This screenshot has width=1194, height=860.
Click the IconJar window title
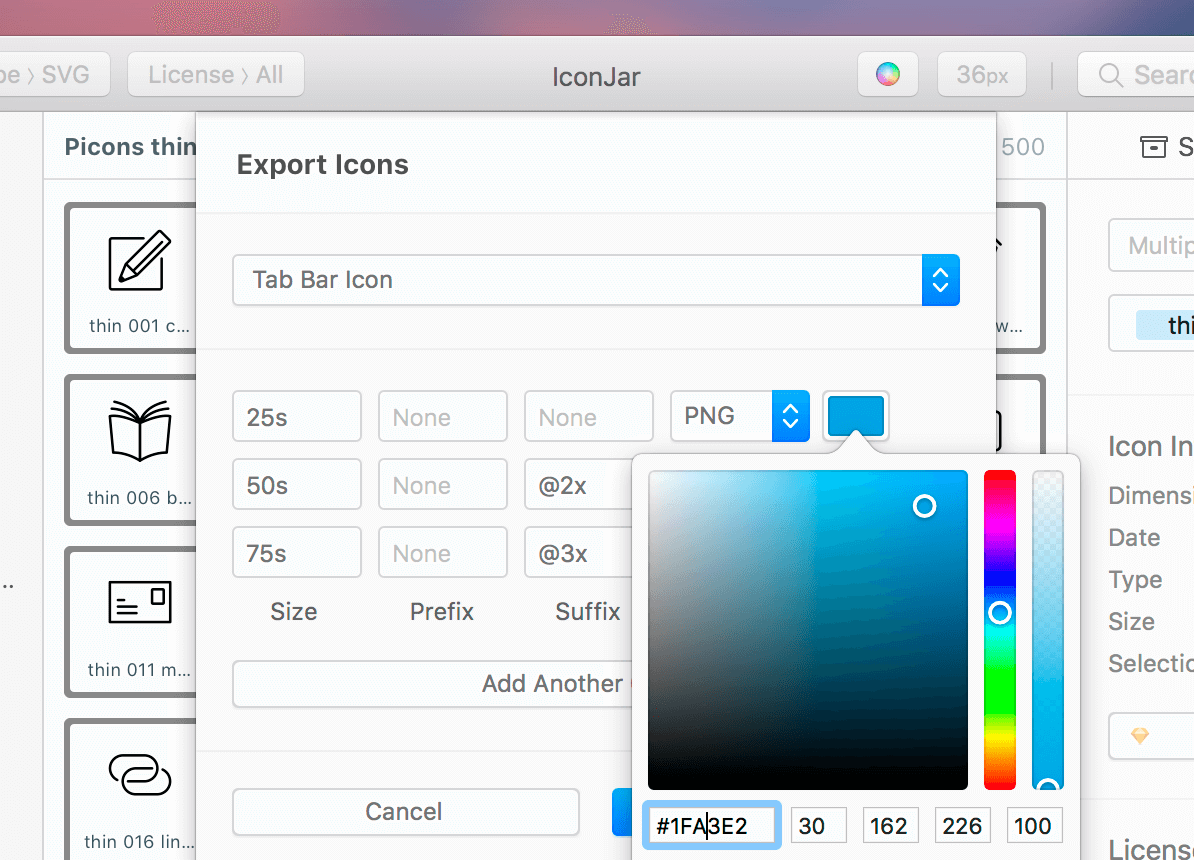[x=596, y=77]
